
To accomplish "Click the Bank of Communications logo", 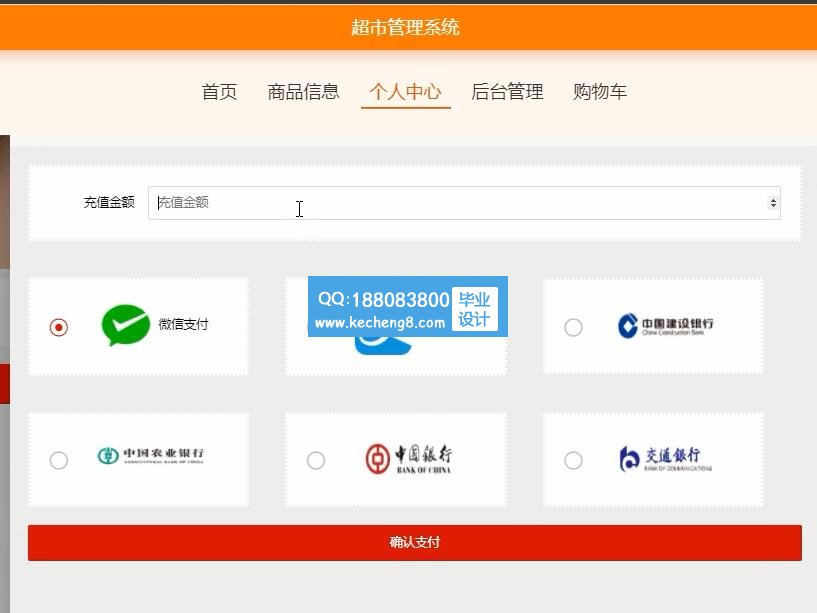I will click(x=665, y=459).
